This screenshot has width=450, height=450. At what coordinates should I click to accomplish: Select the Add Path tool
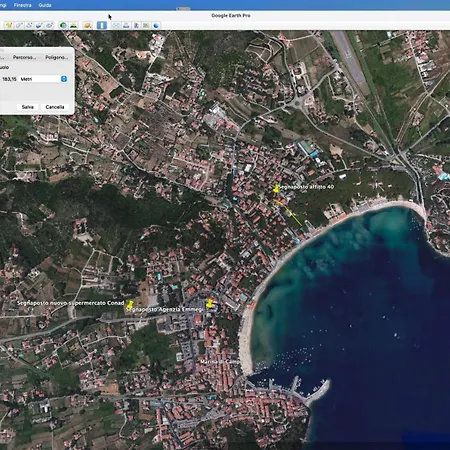(29, 25)
